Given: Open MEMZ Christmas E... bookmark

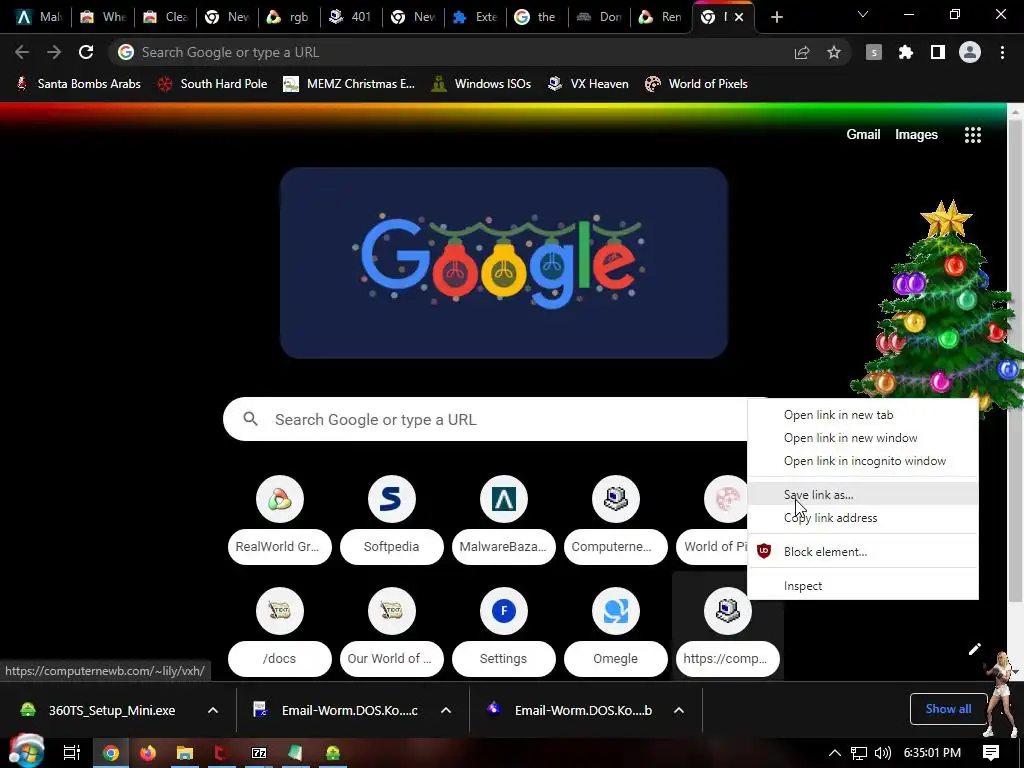Looking at the screenshot, I should [349, 84].
